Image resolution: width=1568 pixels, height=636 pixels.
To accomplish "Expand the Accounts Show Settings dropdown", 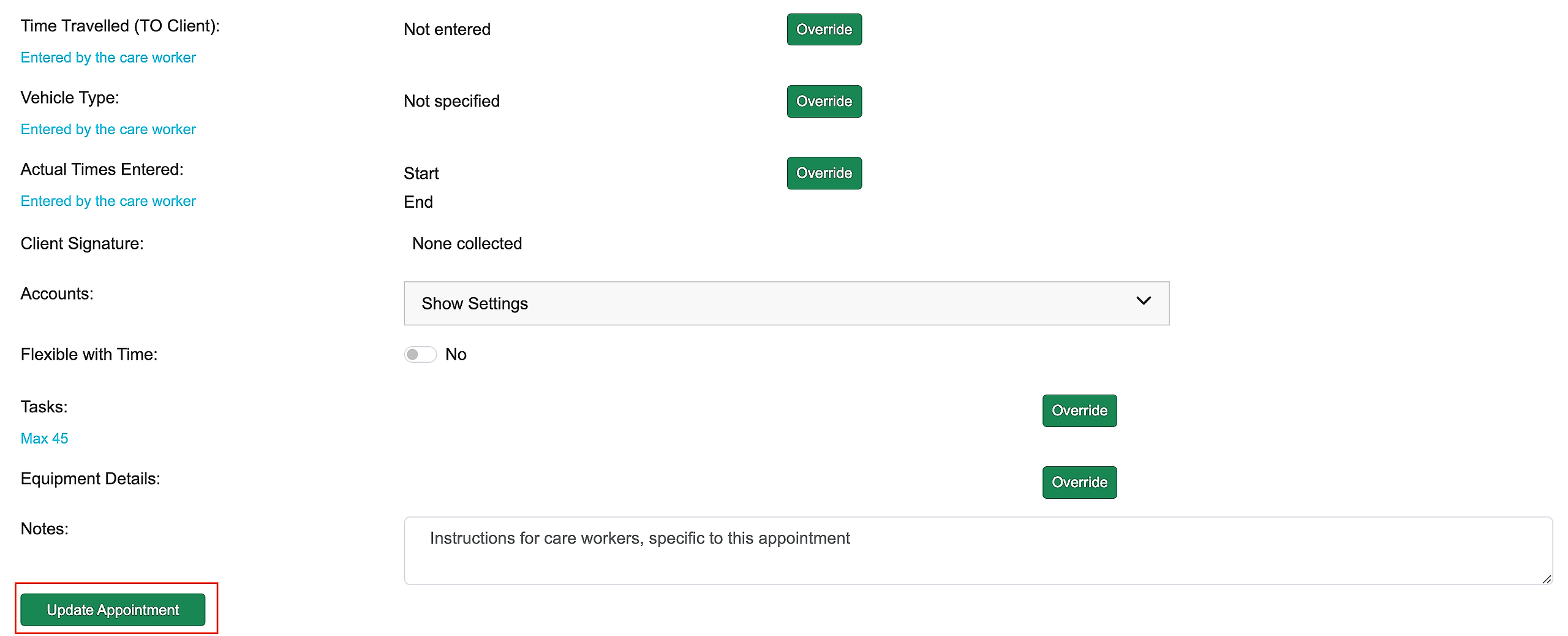I will 786,303.
